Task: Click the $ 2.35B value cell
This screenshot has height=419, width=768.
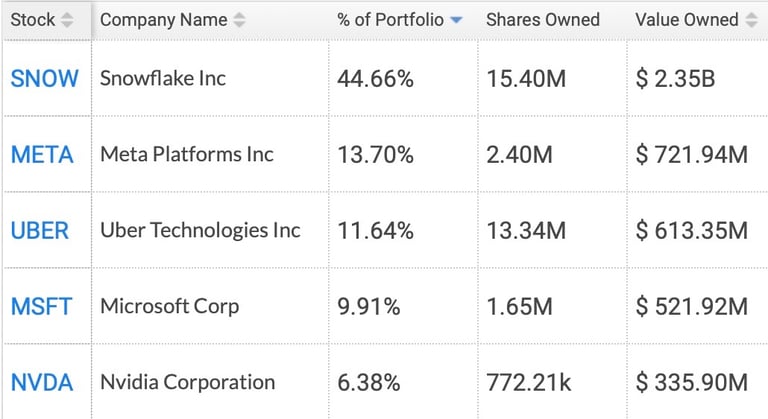Action: click(x=675, y=79)
